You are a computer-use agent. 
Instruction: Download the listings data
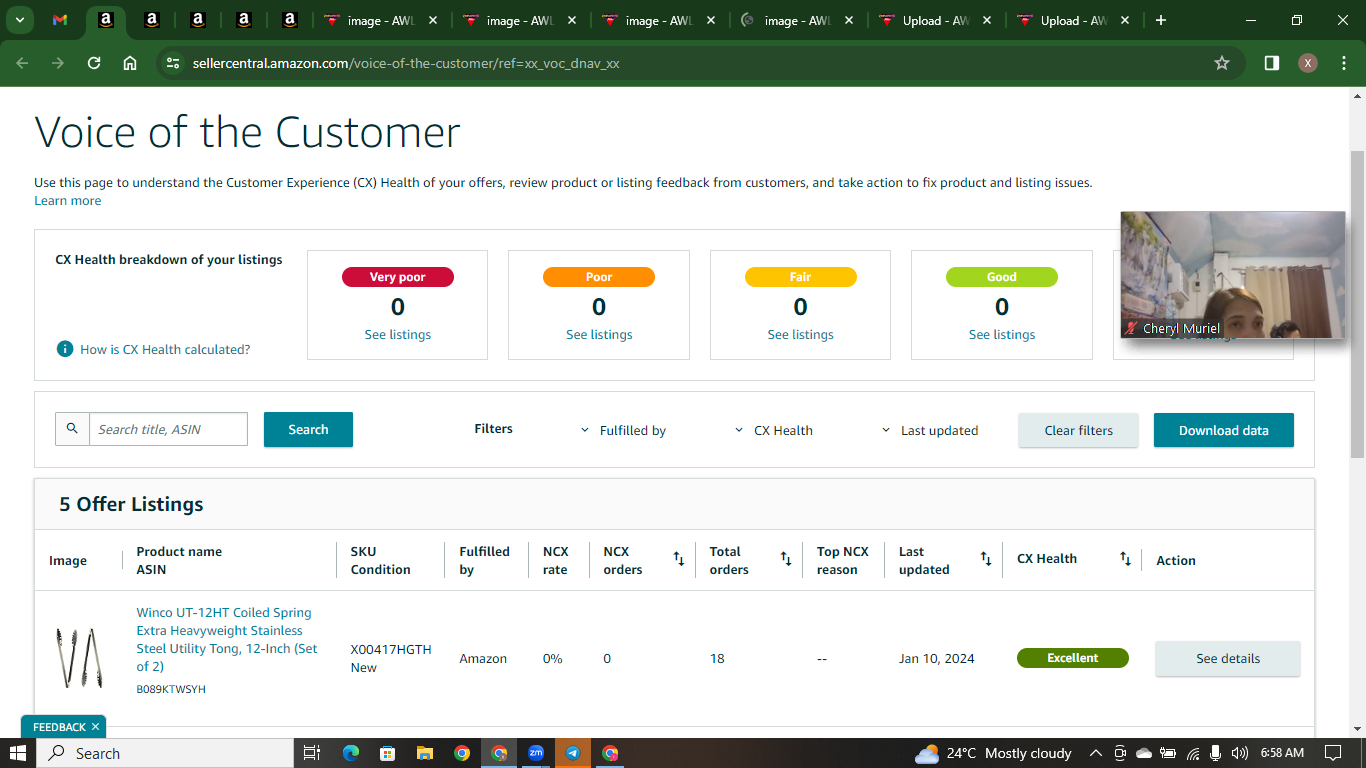click(1223, 430)
